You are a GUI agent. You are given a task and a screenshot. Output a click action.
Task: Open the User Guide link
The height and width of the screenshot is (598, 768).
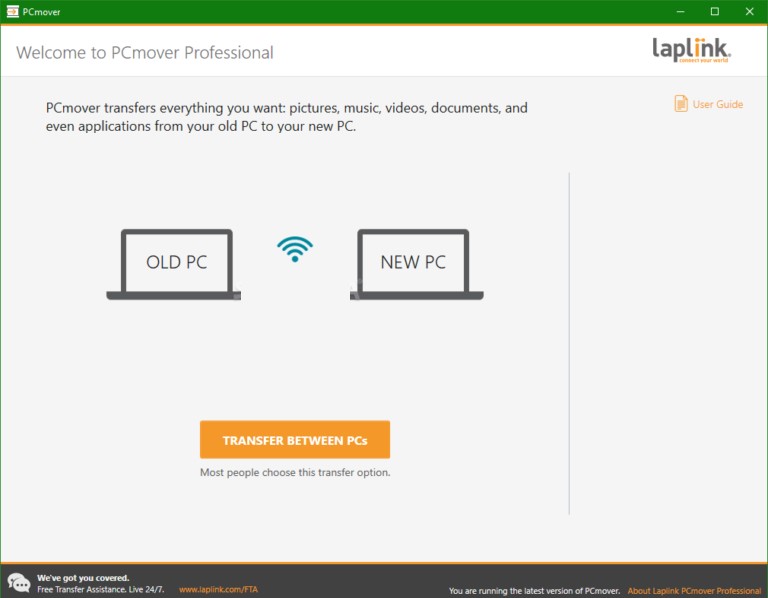click(717, 104)
